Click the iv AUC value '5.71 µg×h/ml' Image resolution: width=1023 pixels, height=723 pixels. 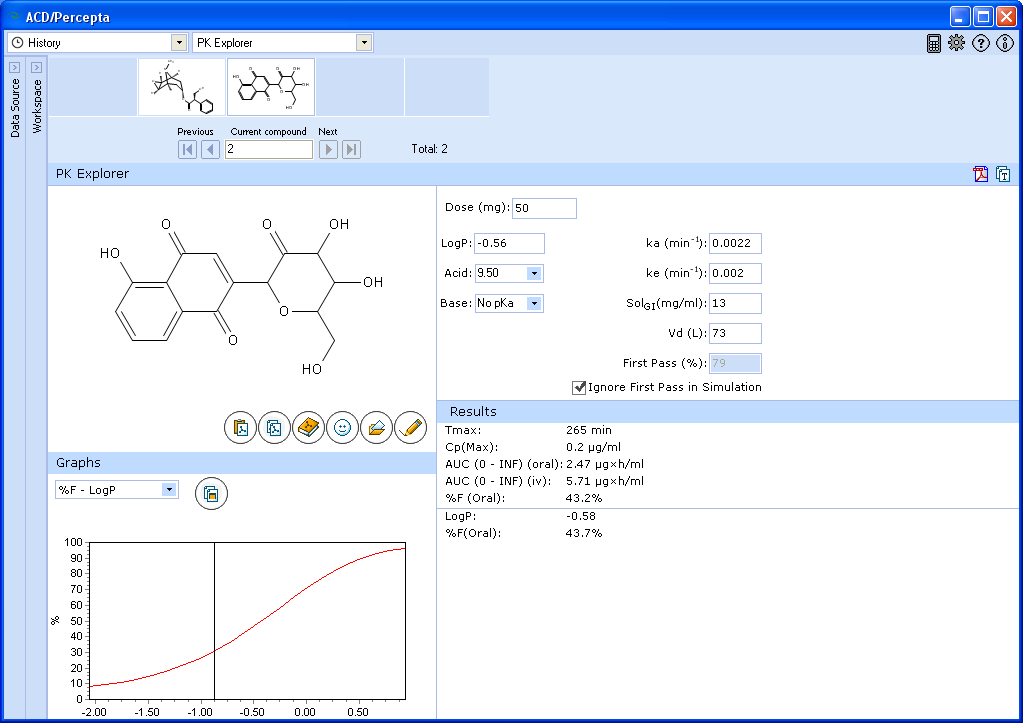[x=605, y=482]
